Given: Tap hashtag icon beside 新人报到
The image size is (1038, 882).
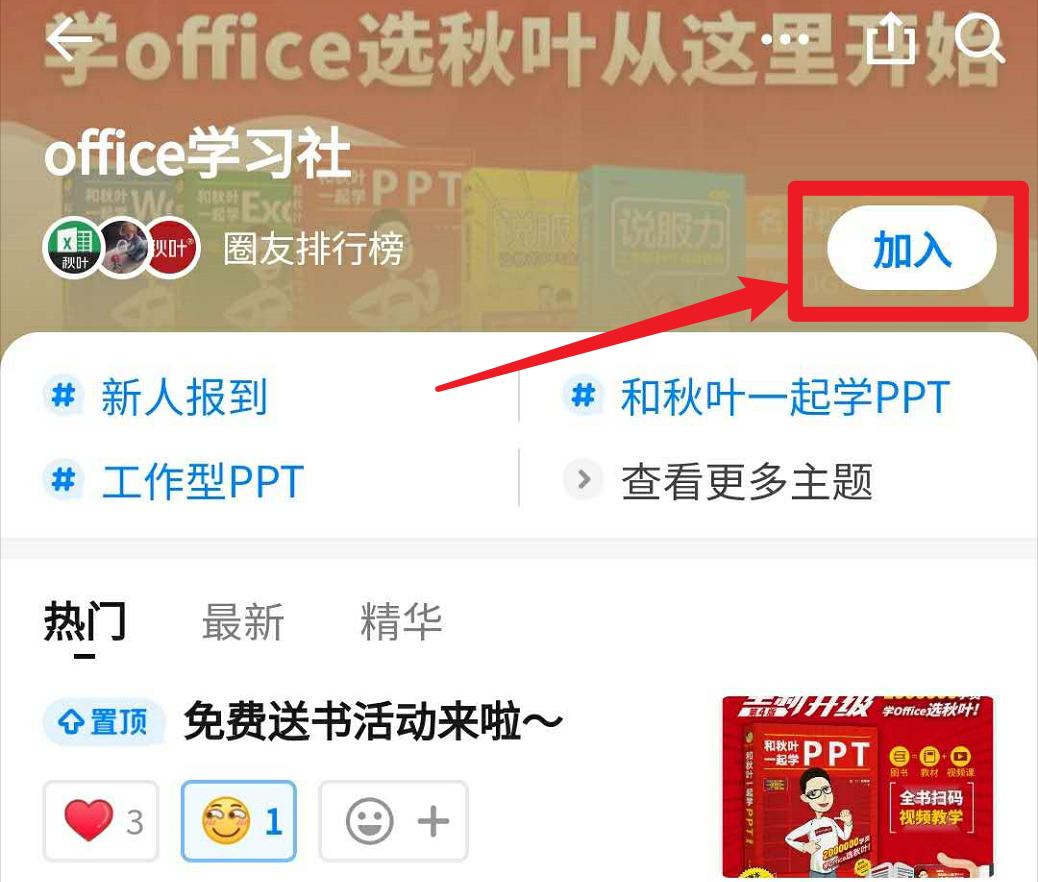Looking at the screenshot, I should [64, 395].
